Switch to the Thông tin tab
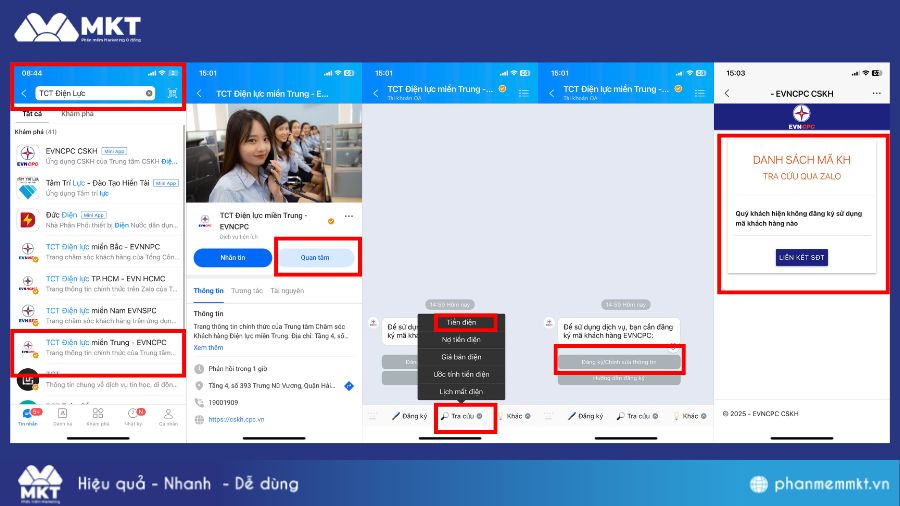Screen dimensions: 900x506 [208, 291]
